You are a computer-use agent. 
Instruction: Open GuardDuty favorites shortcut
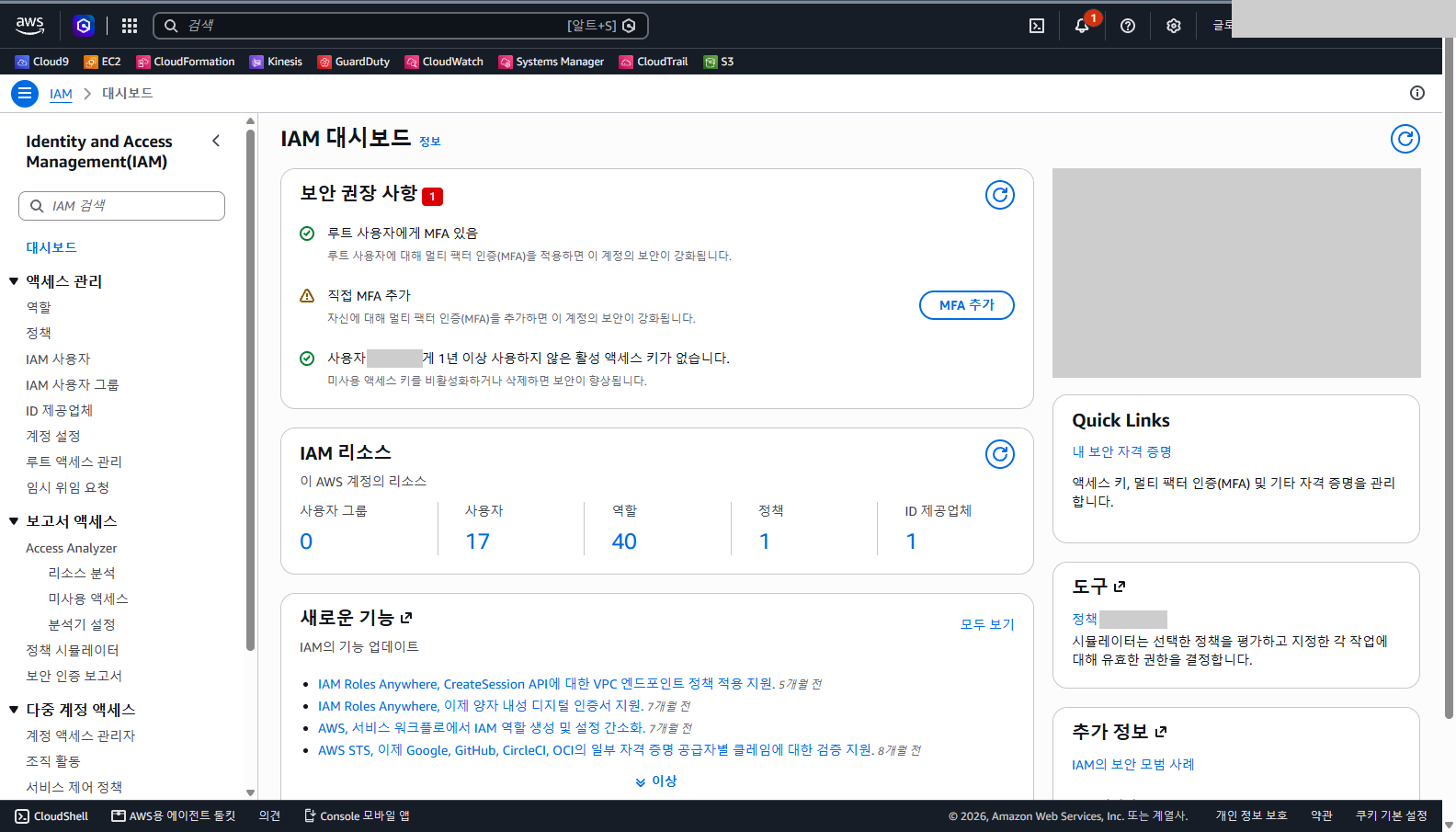click(354, 62)
